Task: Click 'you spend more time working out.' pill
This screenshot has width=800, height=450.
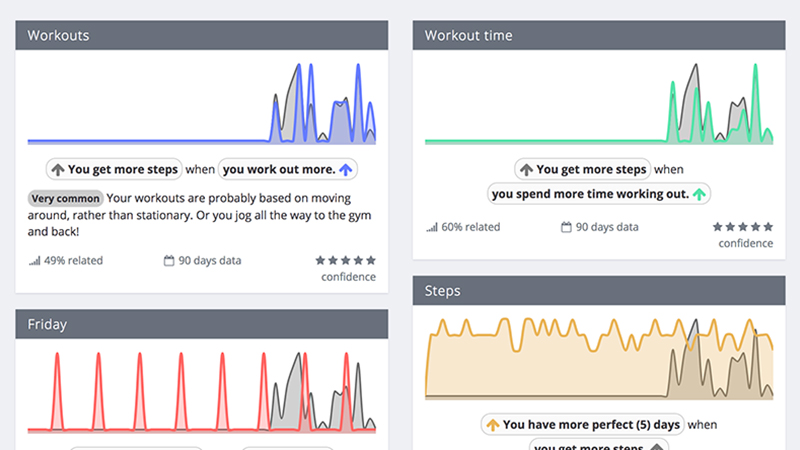Action: pos(599,194)
